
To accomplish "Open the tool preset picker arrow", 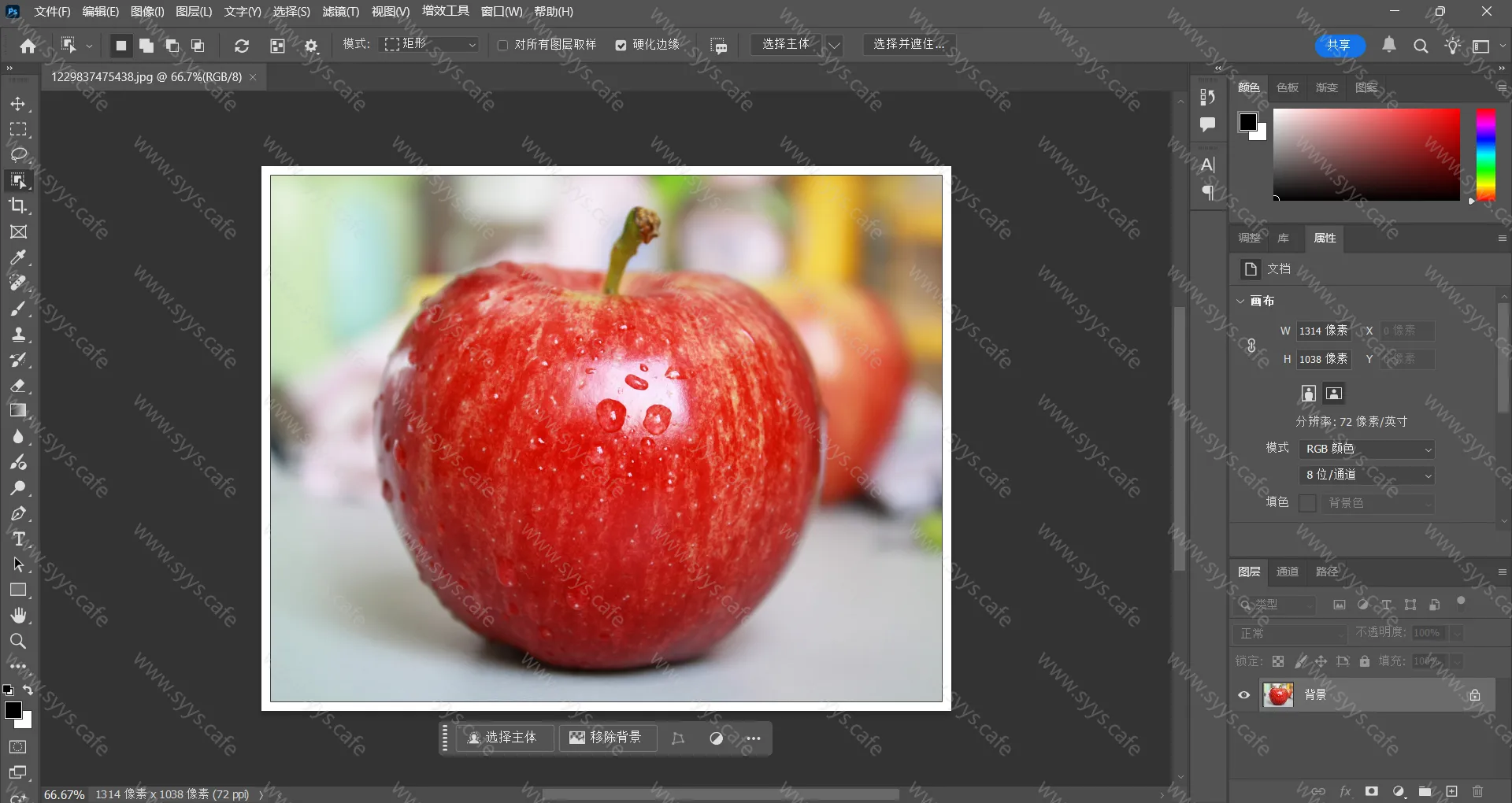I will coord(89,46).
